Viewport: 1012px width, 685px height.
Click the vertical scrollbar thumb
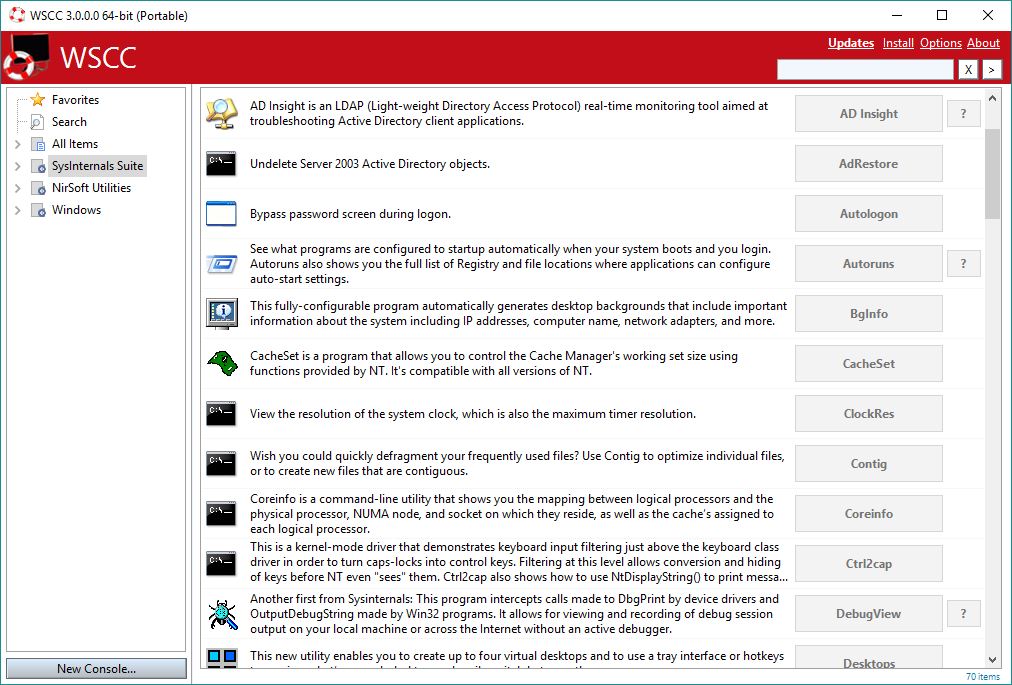click(x=993, y=174)
